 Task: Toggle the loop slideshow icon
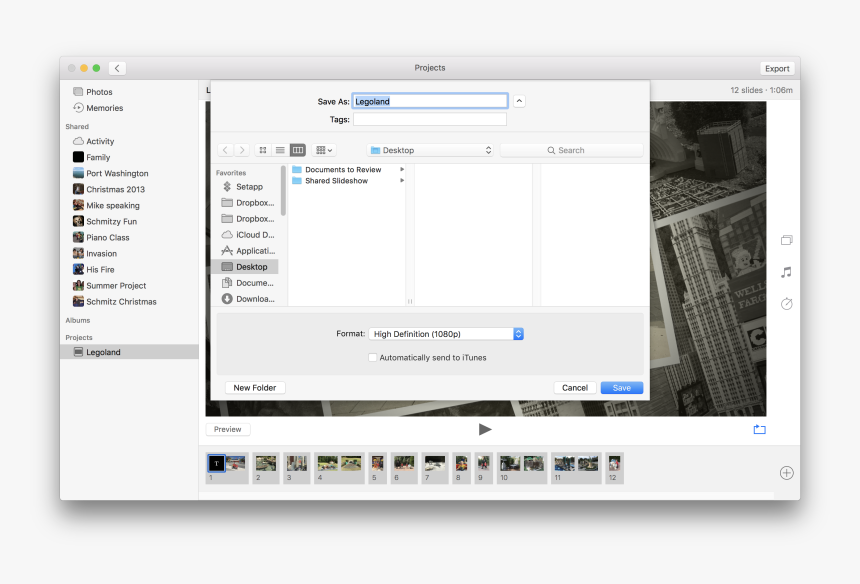[x=759, y=429]
